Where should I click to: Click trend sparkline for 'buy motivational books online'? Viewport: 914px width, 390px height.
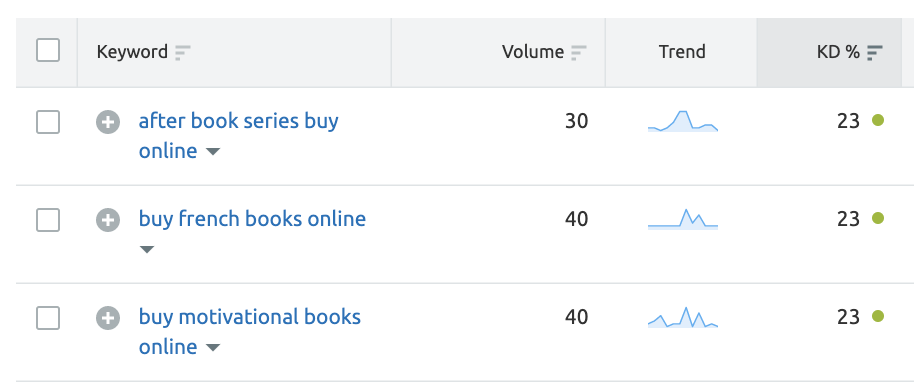[683, 317]
